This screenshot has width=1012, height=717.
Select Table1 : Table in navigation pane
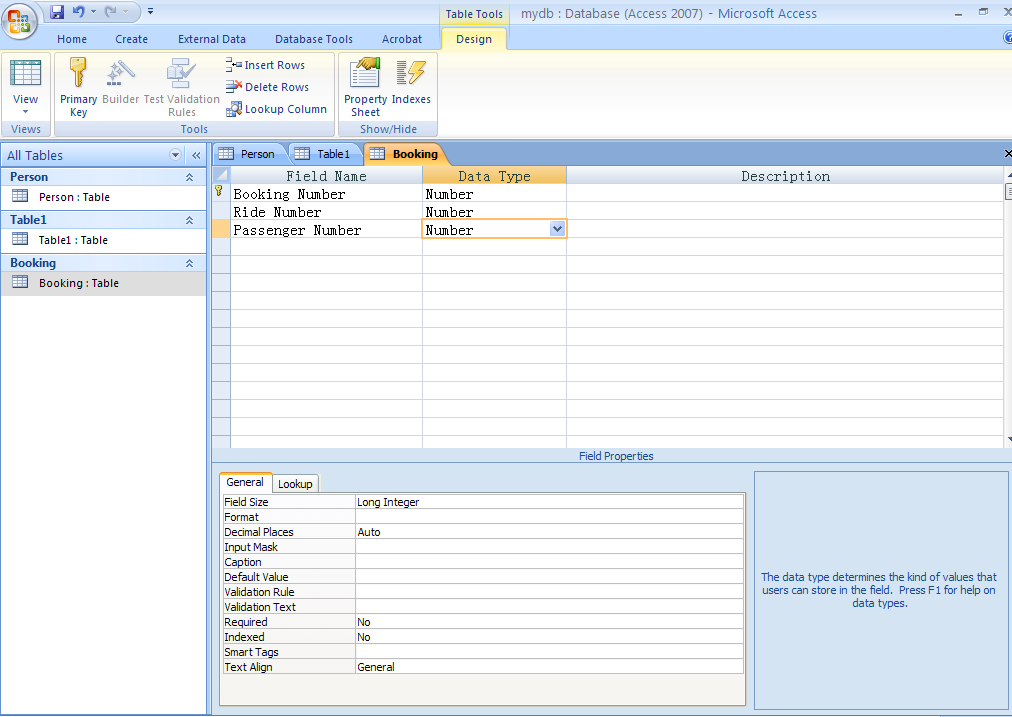click(x=73, y=240)
